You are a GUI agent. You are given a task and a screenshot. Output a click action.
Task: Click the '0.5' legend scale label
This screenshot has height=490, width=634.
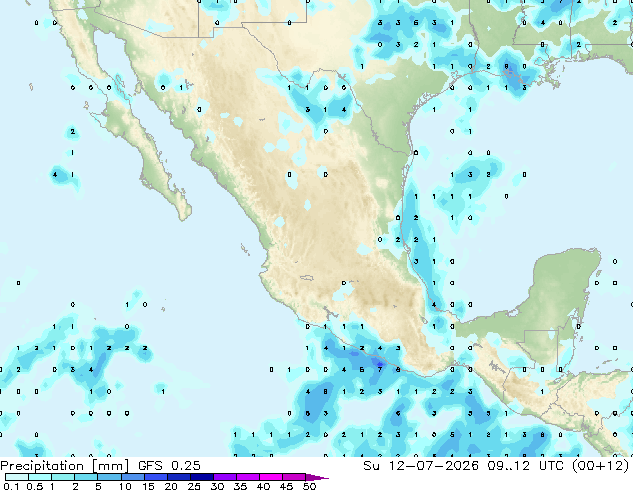tap(34, 486)
